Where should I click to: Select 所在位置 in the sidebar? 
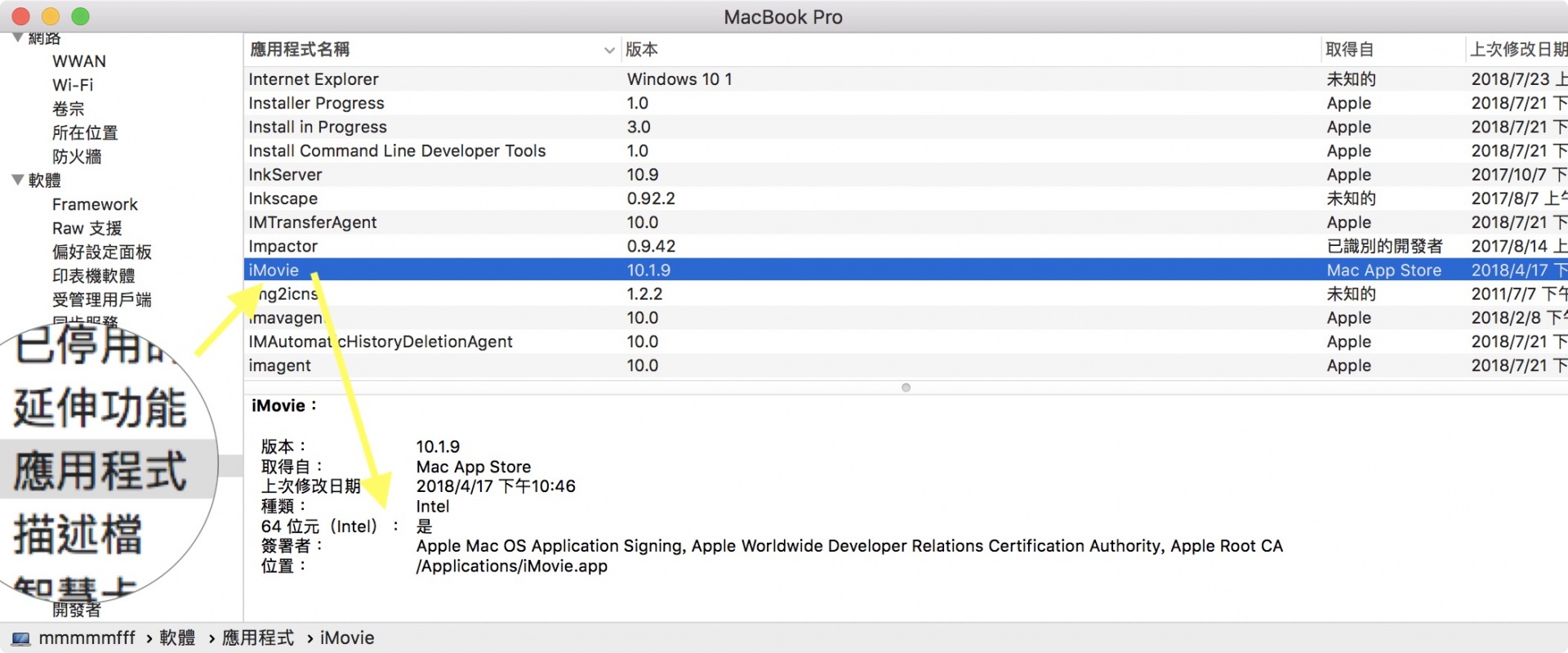point(85,132)
